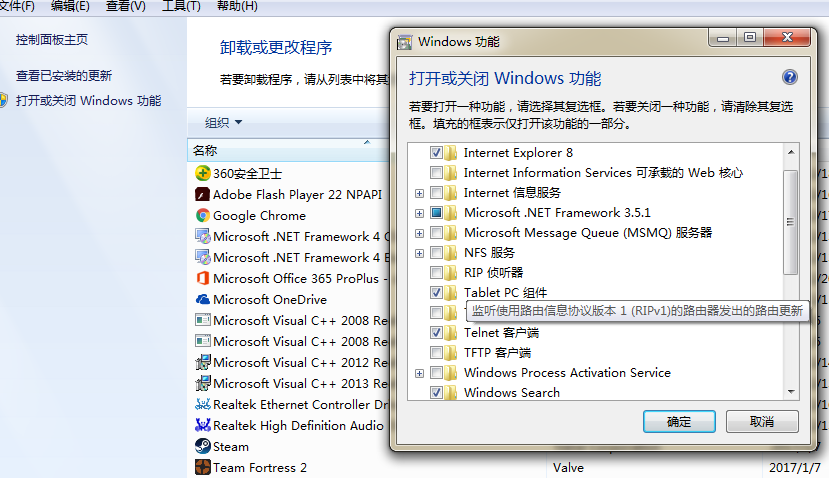Expand the NFS 服务 tree node

[419, 253]
